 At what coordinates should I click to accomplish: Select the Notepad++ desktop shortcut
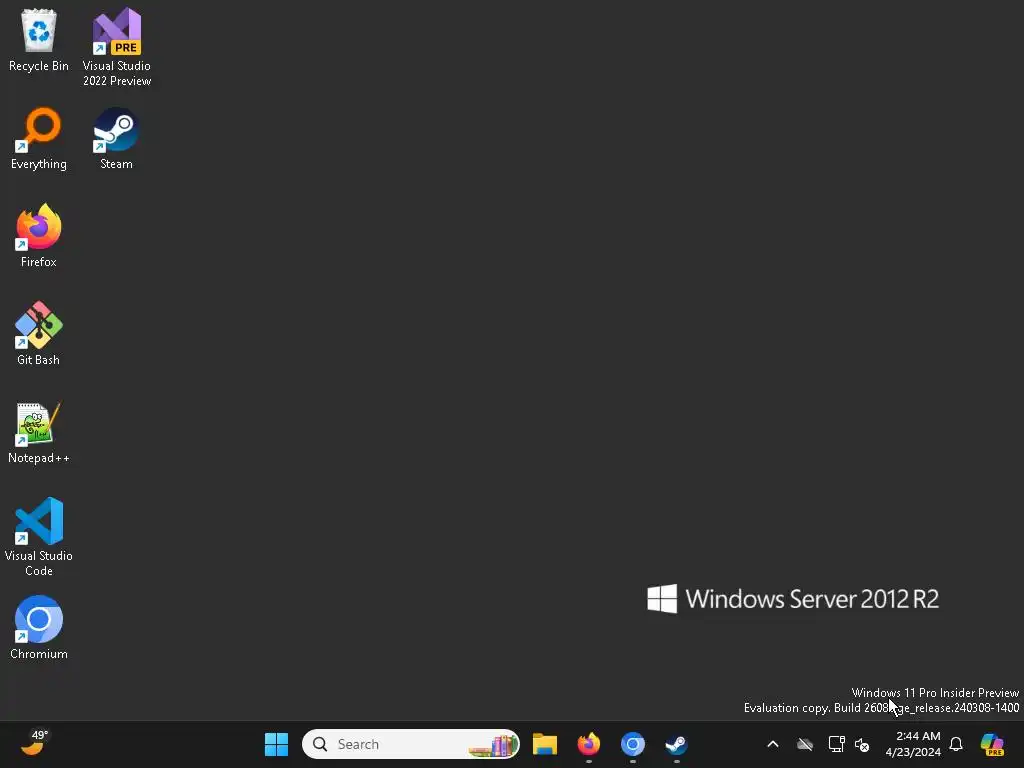39,432
